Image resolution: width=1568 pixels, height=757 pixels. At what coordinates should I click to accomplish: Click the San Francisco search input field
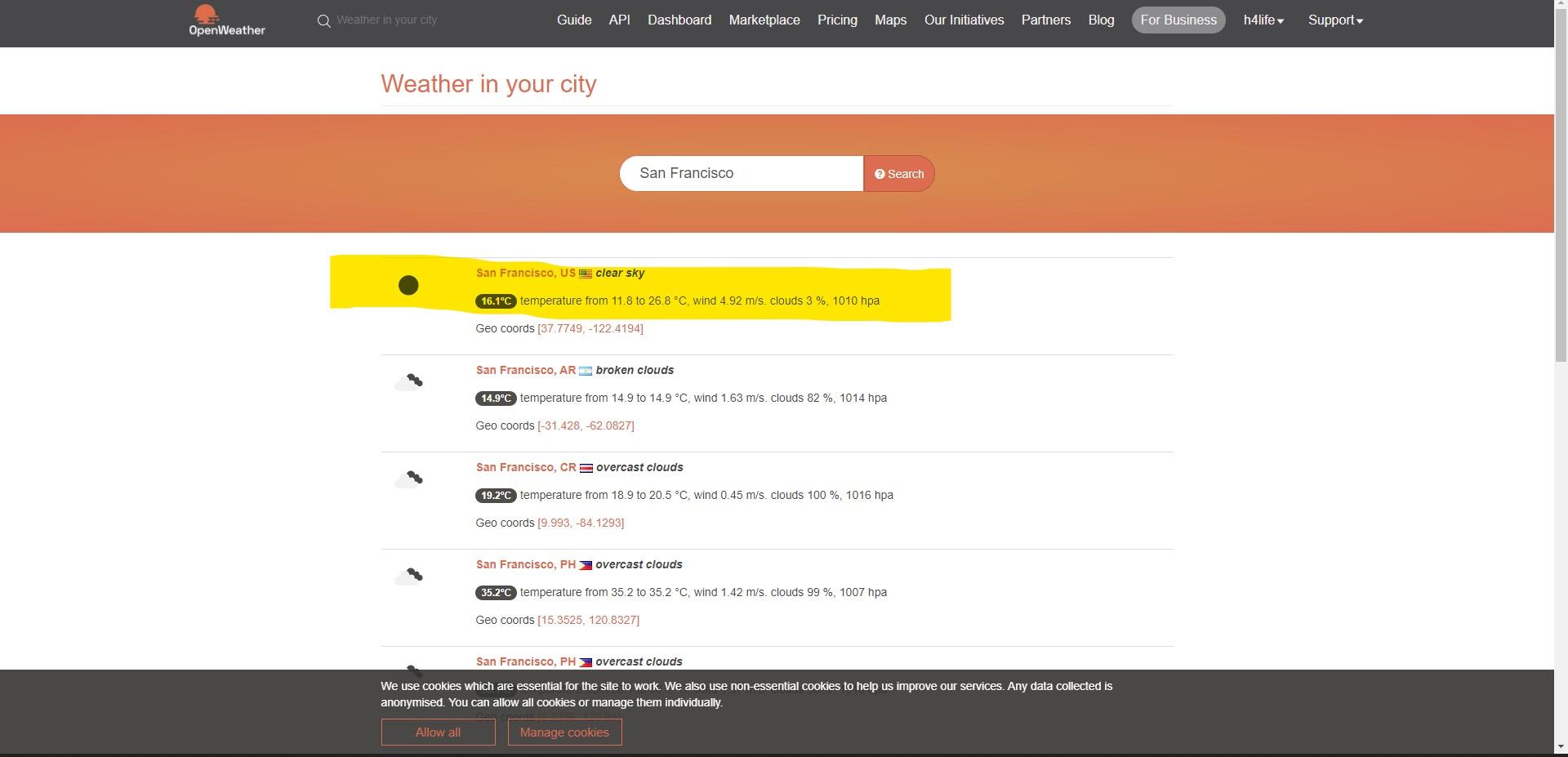pyautogui.click(x=742, y=174)
